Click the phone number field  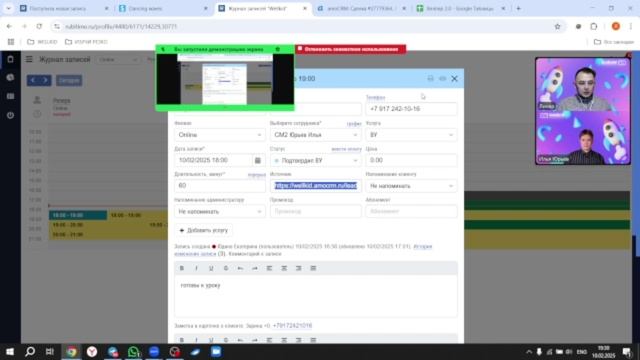tap(411, 109)
